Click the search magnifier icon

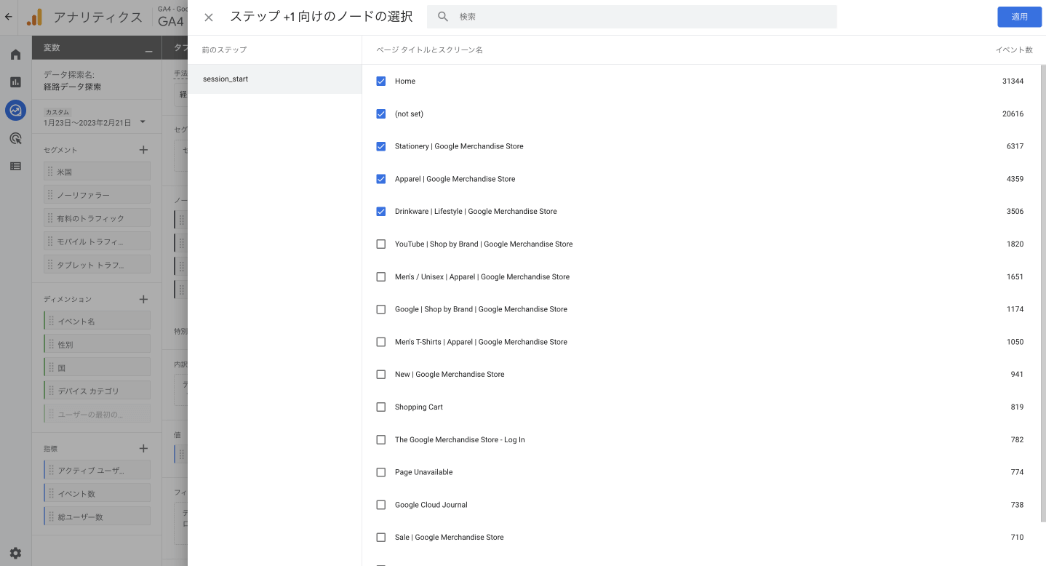(443, 17)
